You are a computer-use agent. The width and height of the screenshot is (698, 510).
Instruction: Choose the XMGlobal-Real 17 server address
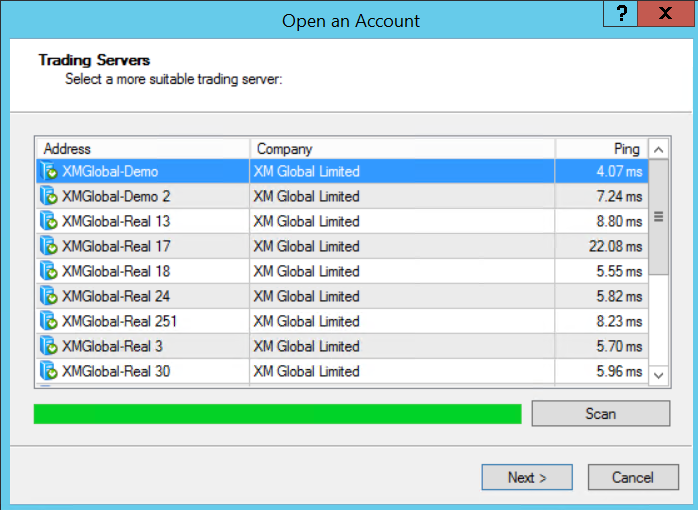(116, 246)
